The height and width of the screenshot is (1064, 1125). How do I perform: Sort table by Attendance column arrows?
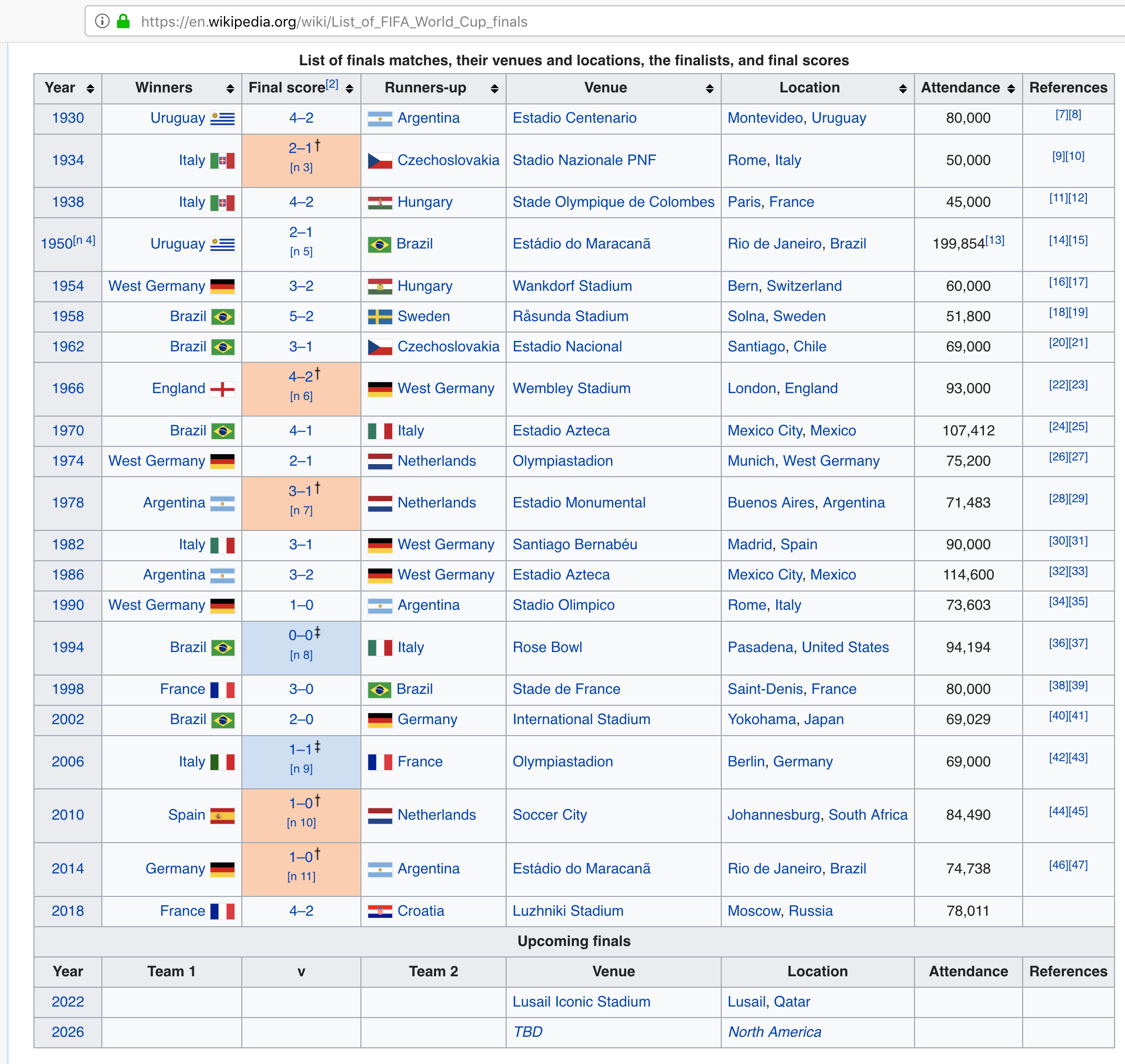point(1011,88)
